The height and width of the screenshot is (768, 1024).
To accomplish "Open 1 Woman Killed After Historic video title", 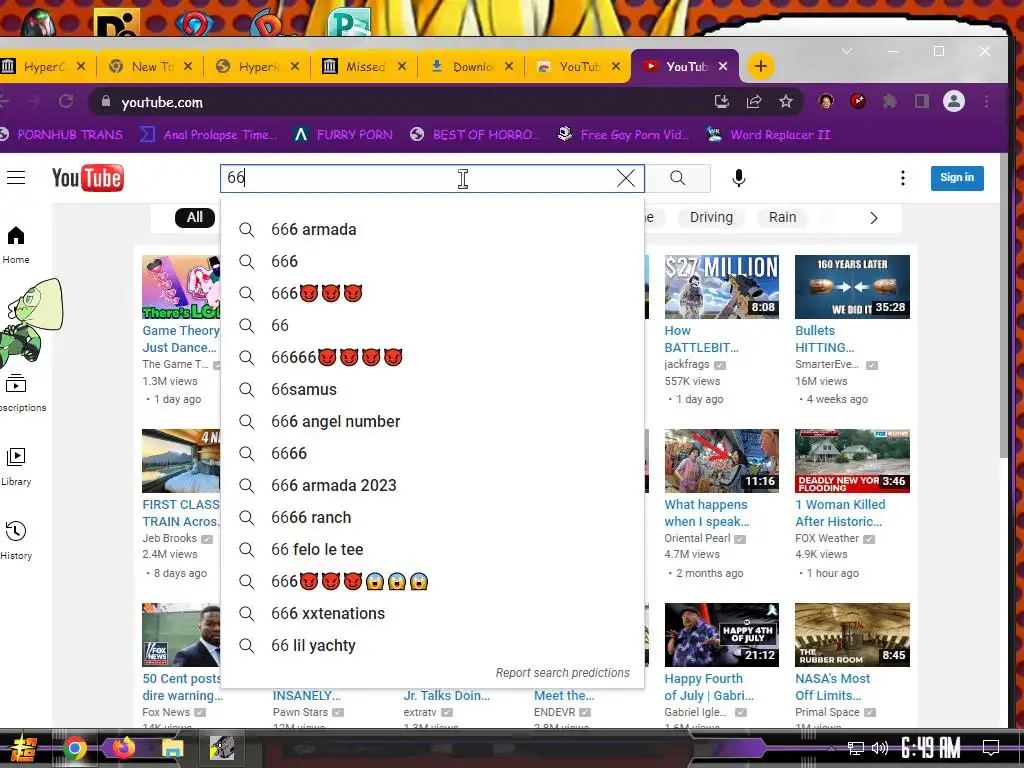I will pyautogui.click(x=840, y=513).
